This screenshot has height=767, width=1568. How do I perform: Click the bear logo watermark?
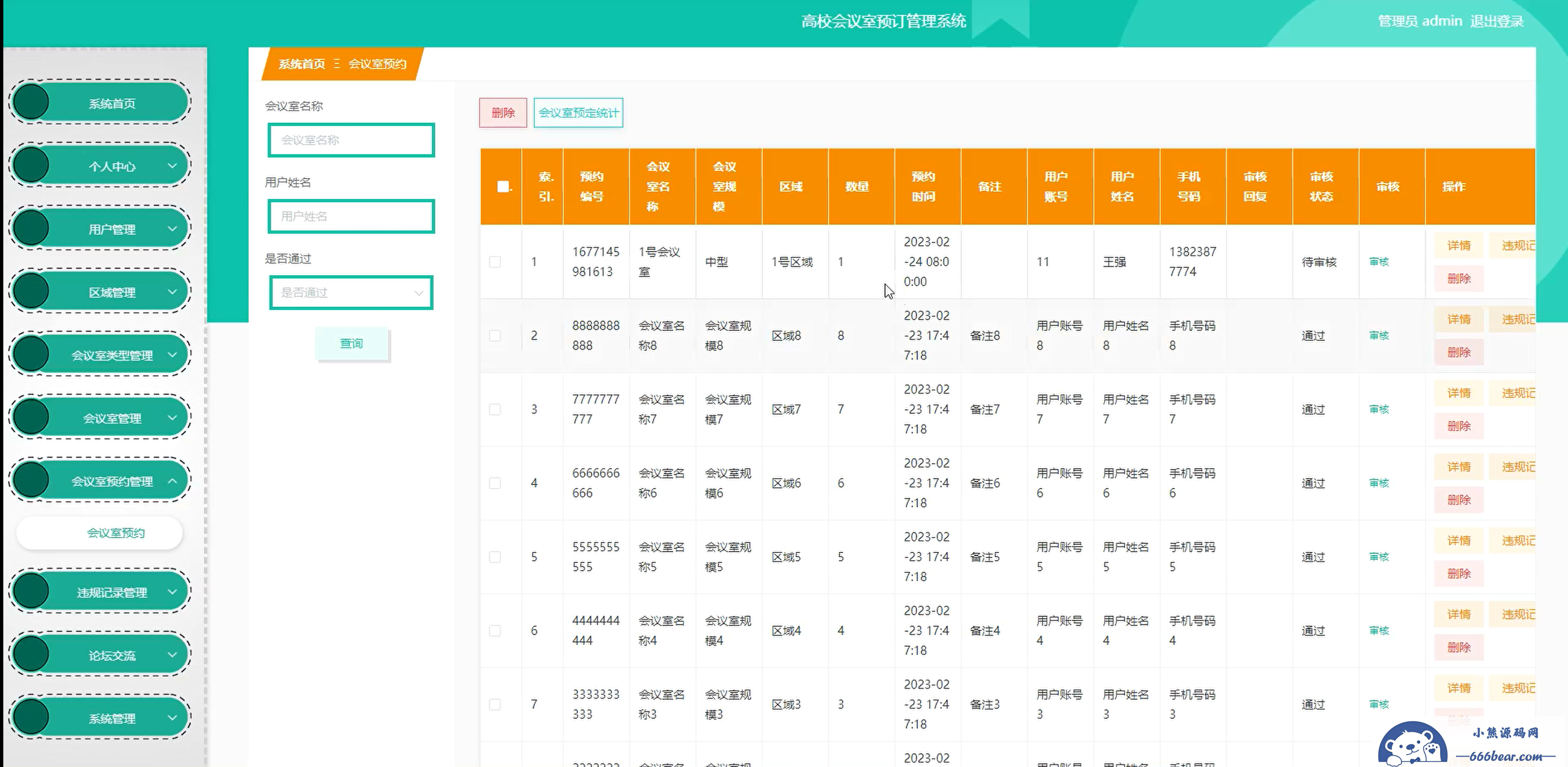click(1414, 744)
